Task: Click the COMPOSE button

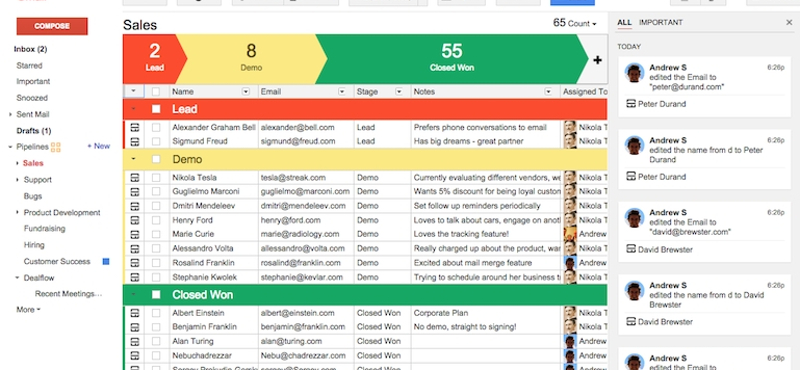Action: coord(52,26)
